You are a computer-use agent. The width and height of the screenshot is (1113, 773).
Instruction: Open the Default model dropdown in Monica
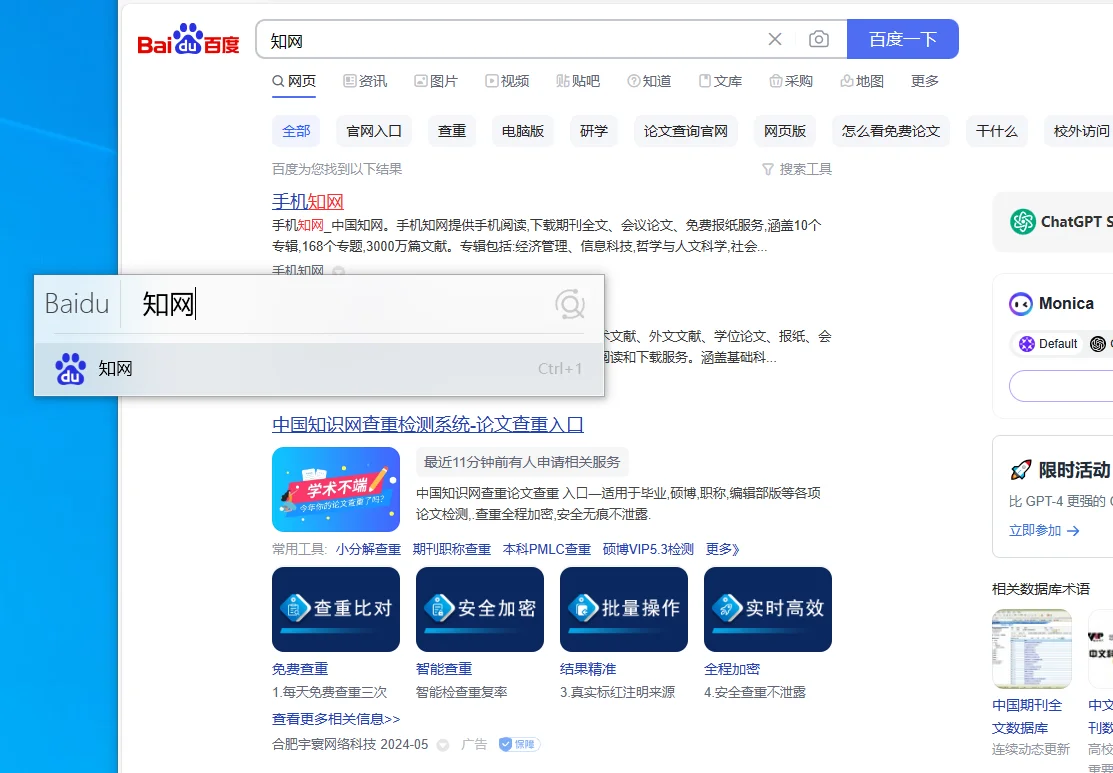(1047, 343)
